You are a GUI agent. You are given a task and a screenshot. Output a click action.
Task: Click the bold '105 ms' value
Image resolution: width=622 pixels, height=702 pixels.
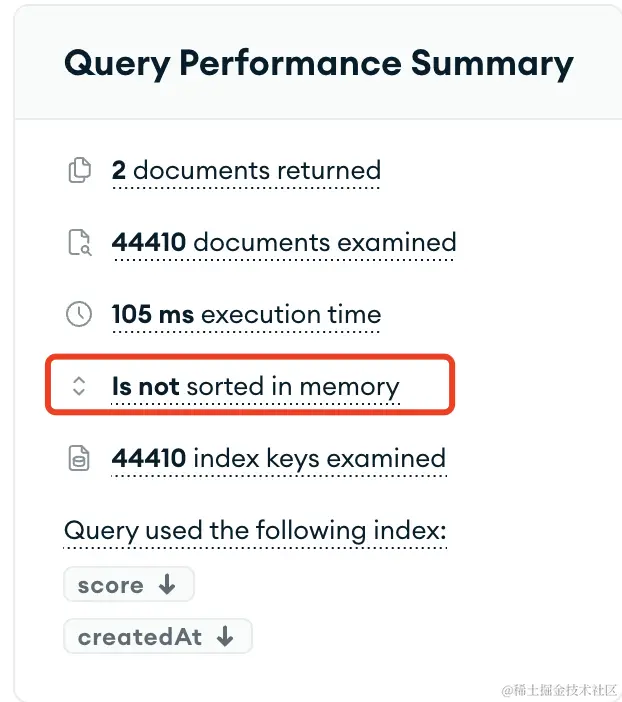click(153, 314)
